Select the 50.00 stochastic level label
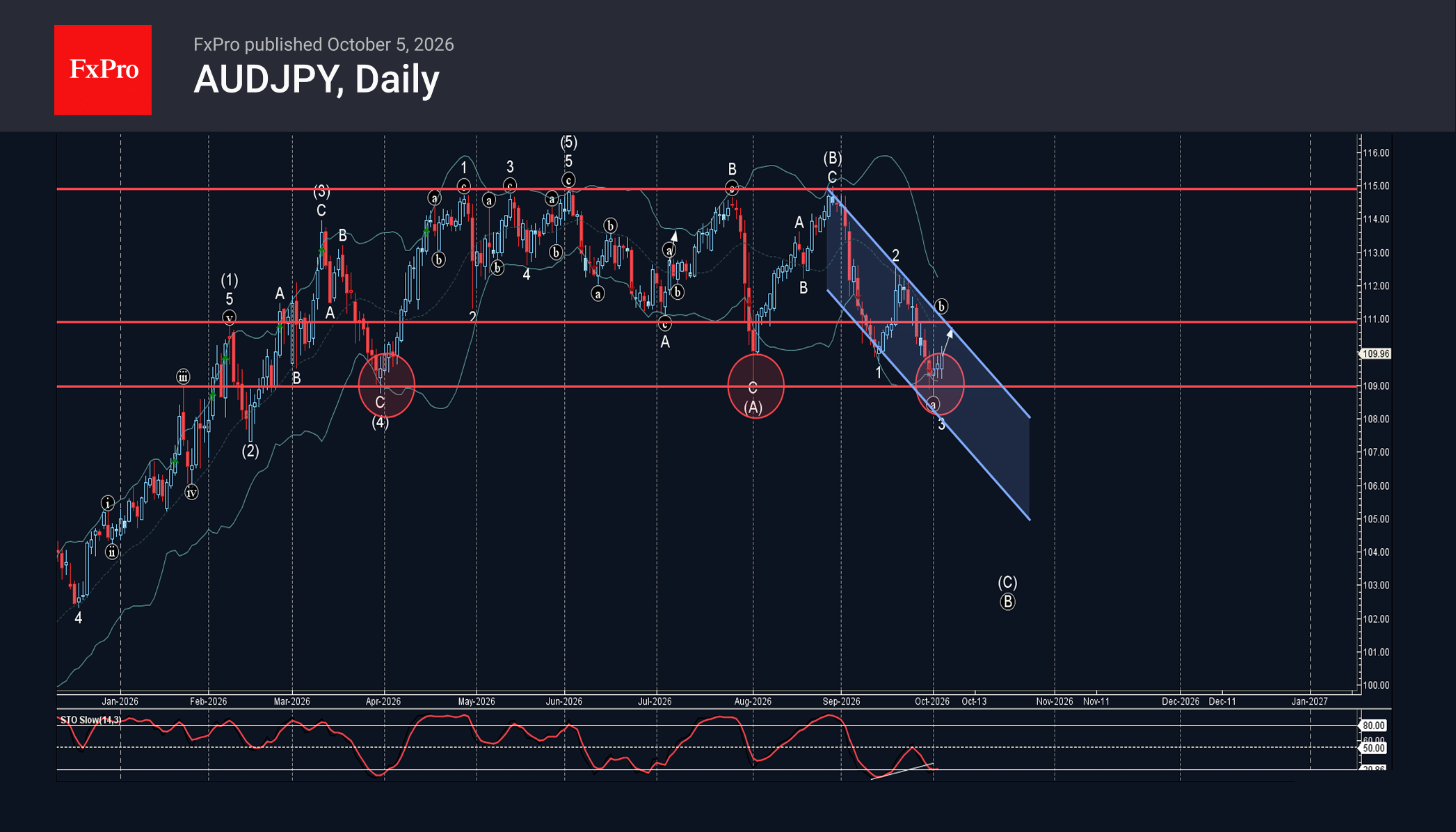This screenshot has height=832, width=1456. point(1373,749)
